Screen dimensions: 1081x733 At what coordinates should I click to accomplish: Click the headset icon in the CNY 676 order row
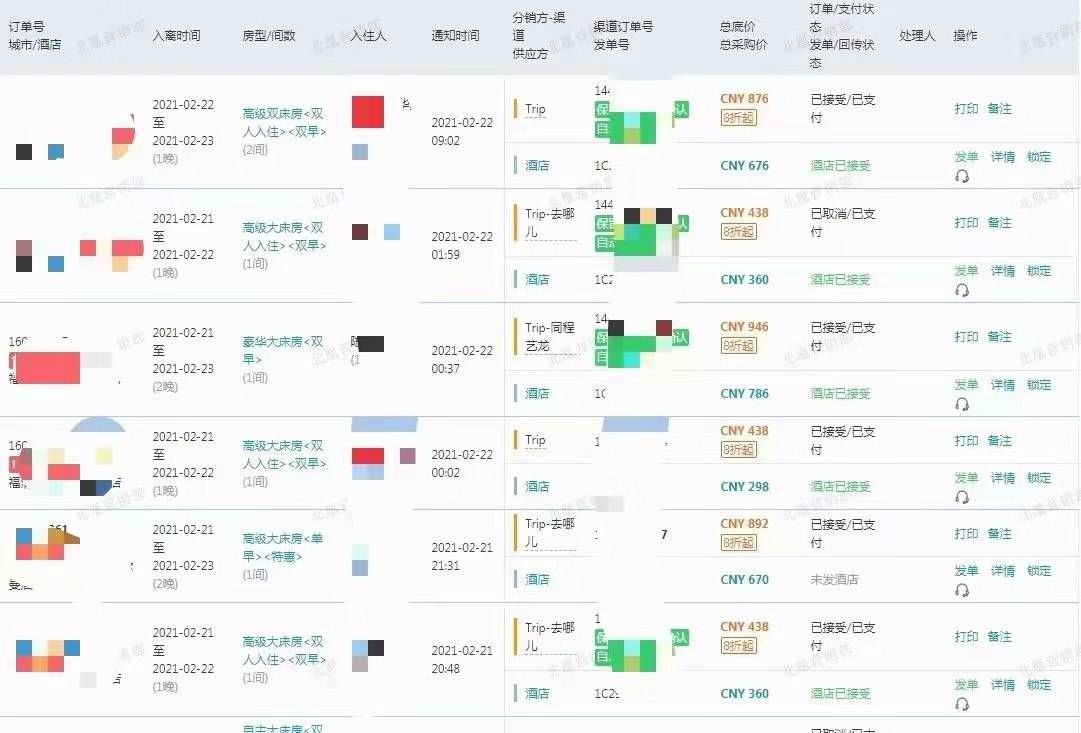[962, 177]
